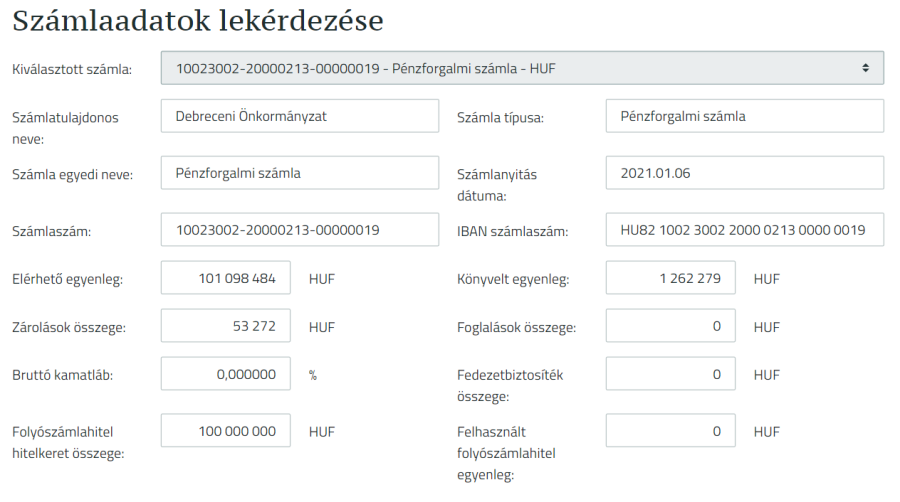Click the Számlatulajdonos neve field with Debreceni Önkormányzat
Viewport: 900px width, 502px height.
(300, 116)
